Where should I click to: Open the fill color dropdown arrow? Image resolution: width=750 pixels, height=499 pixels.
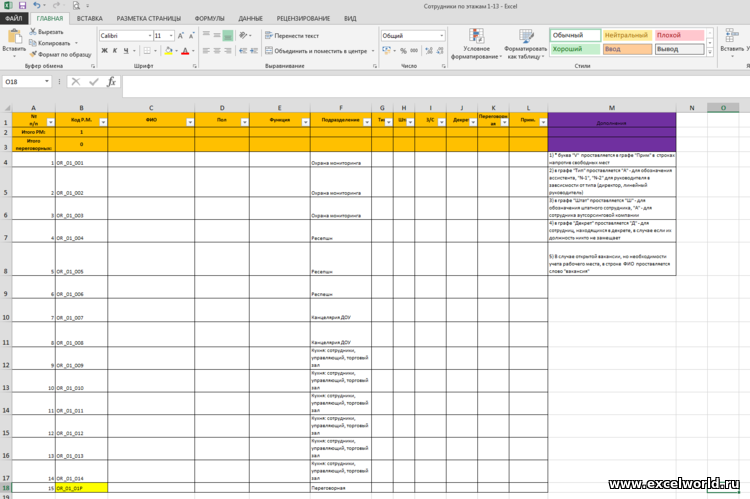(x=176, y=51)
